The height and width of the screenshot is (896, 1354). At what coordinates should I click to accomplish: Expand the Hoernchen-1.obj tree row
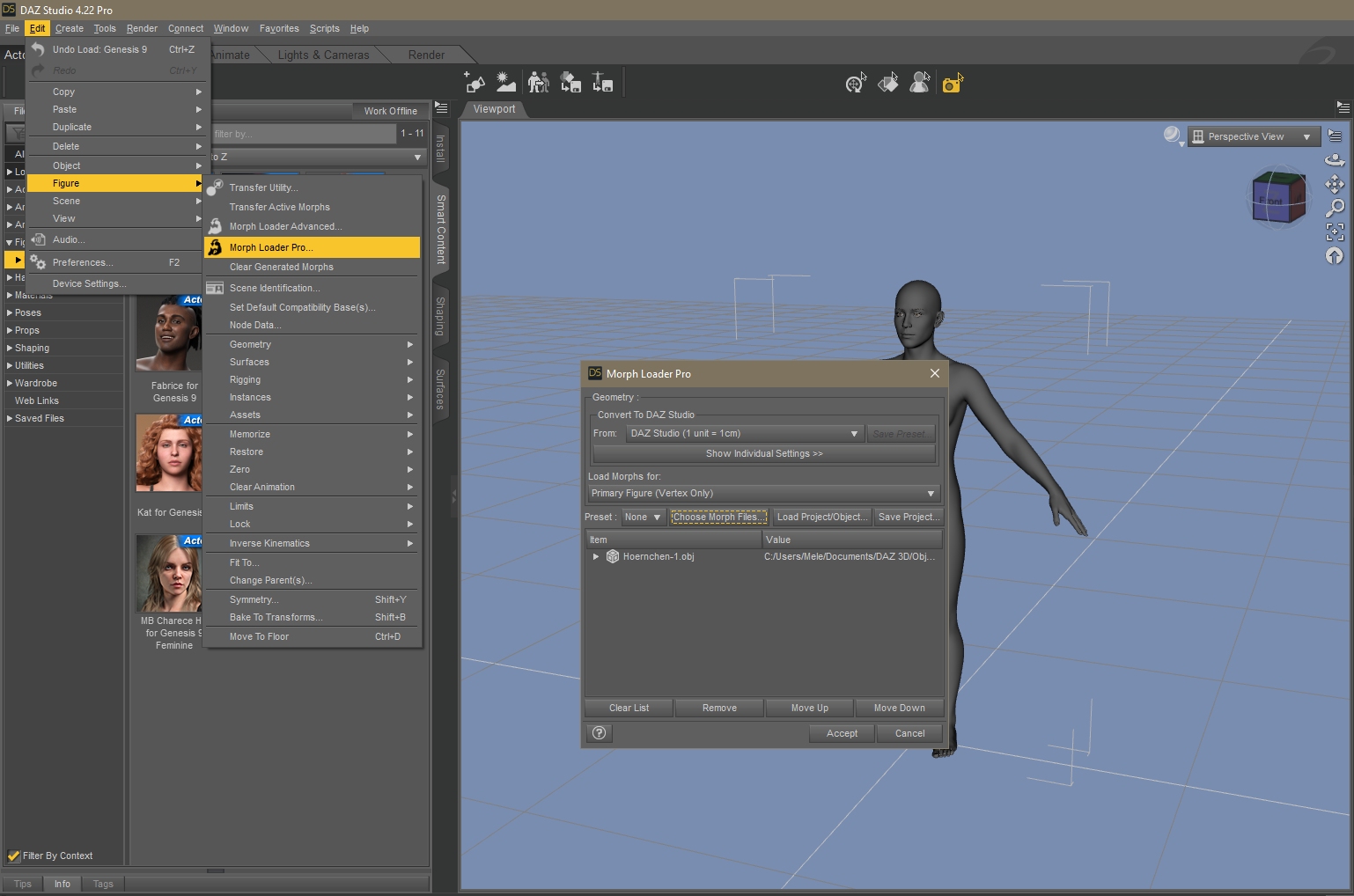596,556
